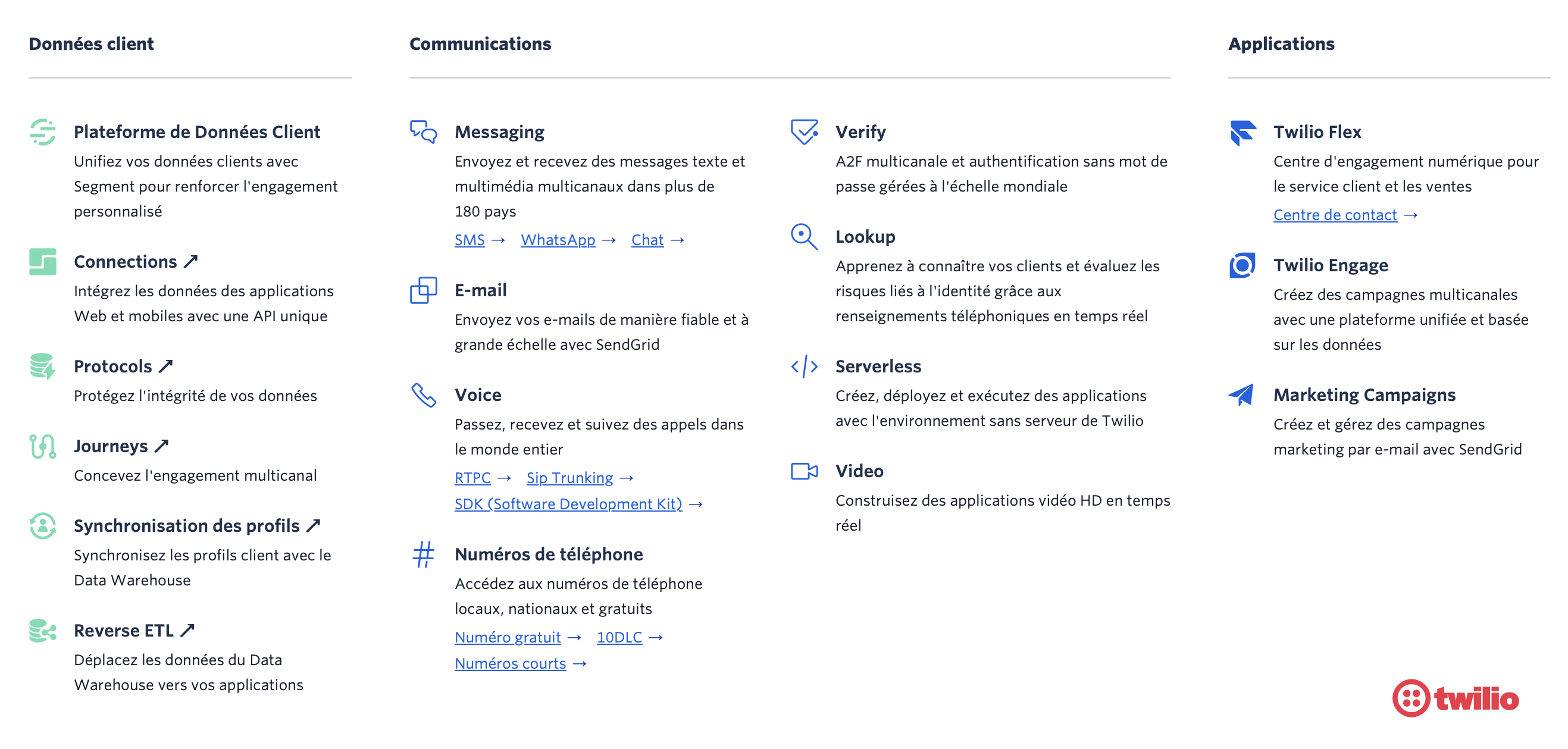Image resolution: width=1568 pixels, height=749 pixels.
Task: Click the red Twilio logo
Action: click(1456, 698)
